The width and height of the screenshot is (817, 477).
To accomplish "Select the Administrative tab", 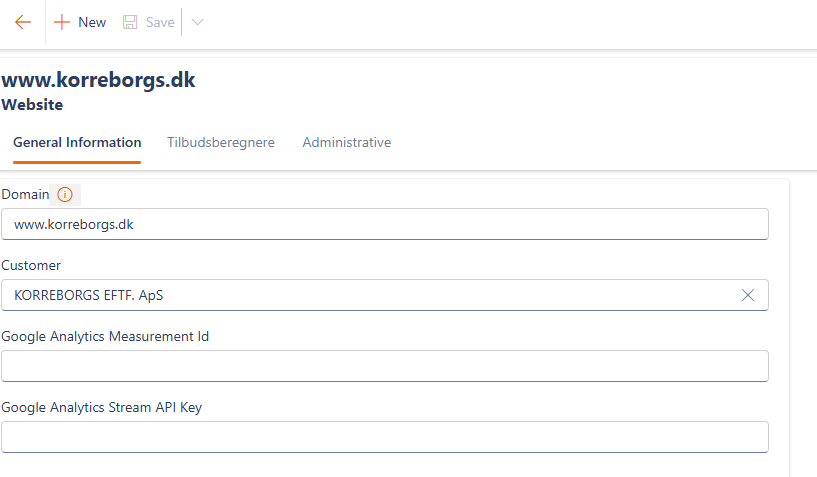I will click(346, 143).
